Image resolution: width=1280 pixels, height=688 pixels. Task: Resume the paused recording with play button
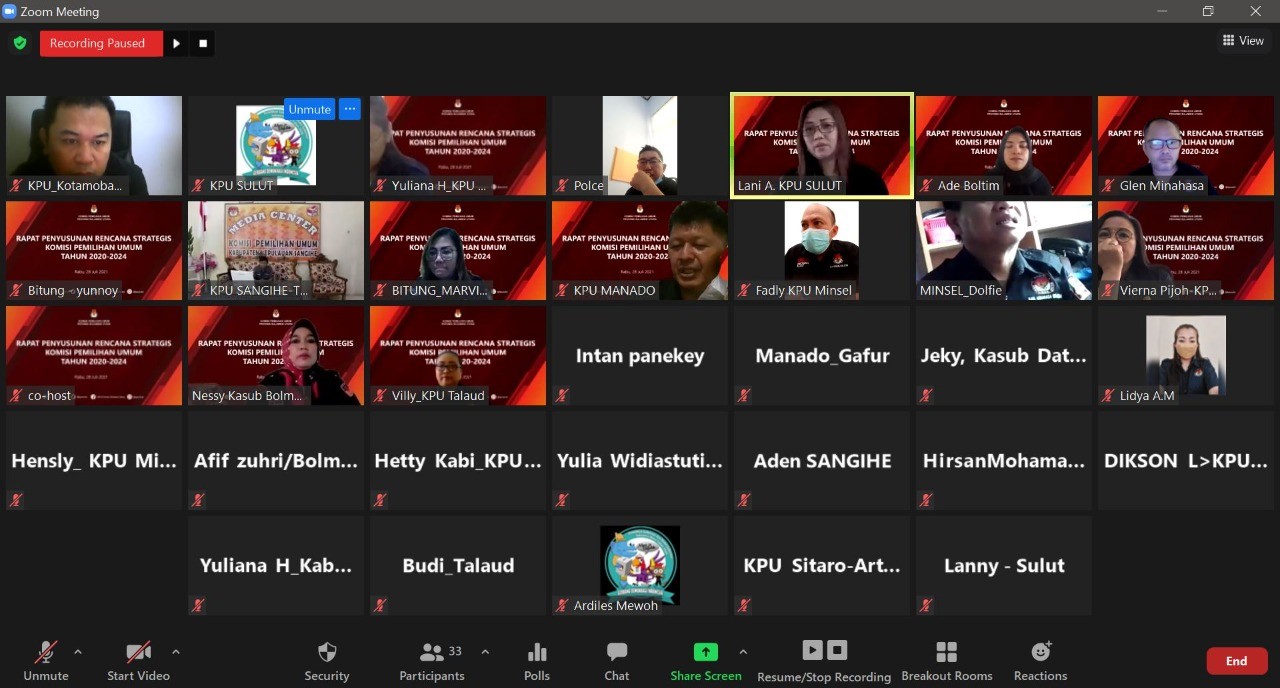click(176, 43)
